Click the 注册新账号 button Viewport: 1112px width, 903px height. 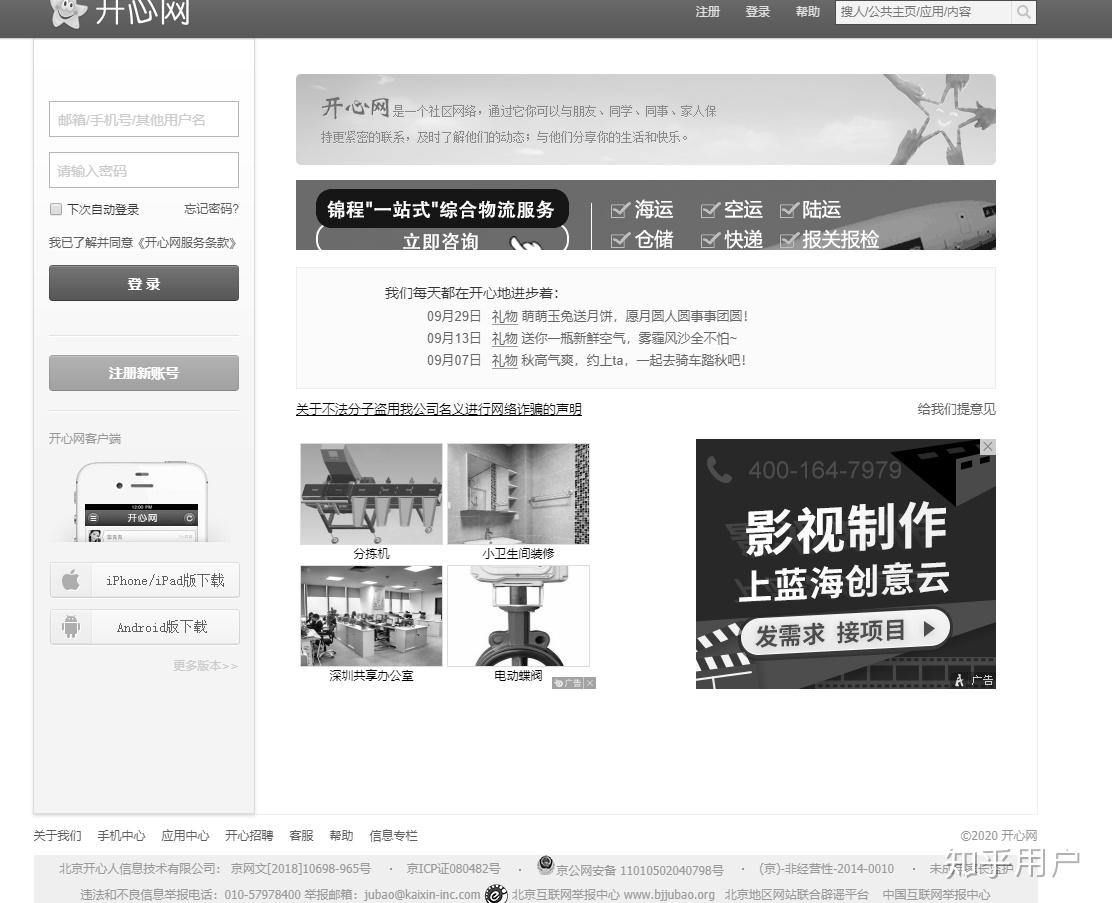coord(144,373)
